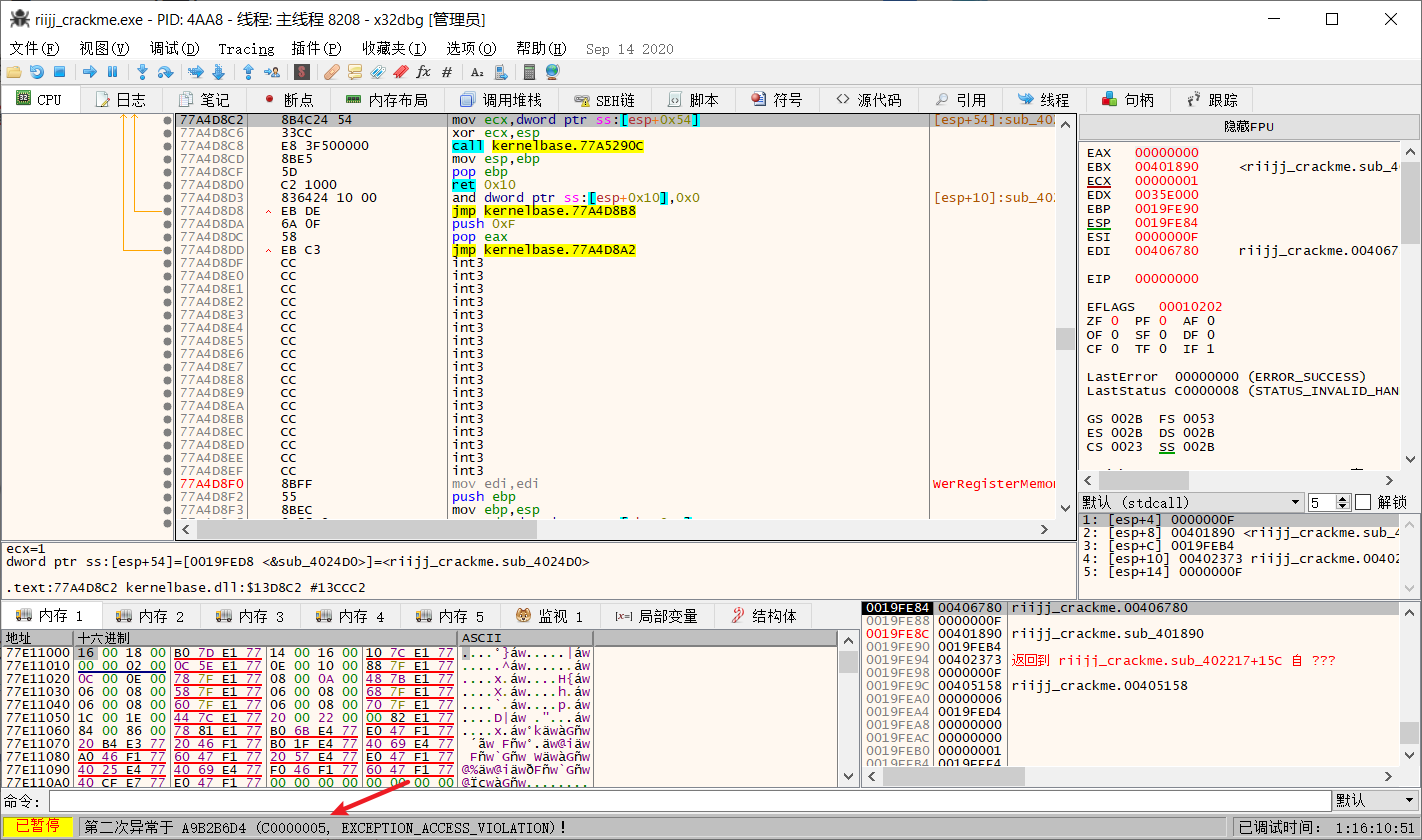Screen dimensions: 1422x840
Task: Switch to the 断点 tab
Action: (x=288, y=100)
